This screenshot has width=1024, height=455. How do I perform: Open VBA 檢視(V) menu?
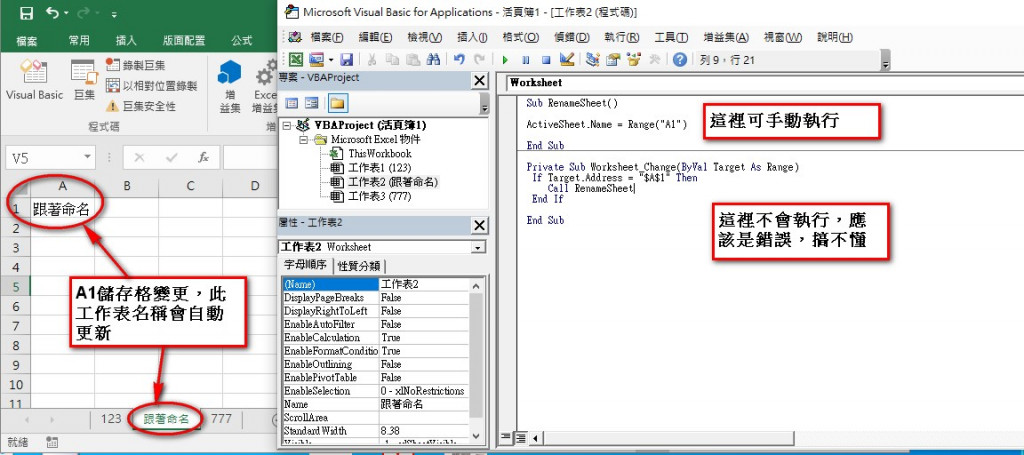pyautogui.click(x=424, y=37)
